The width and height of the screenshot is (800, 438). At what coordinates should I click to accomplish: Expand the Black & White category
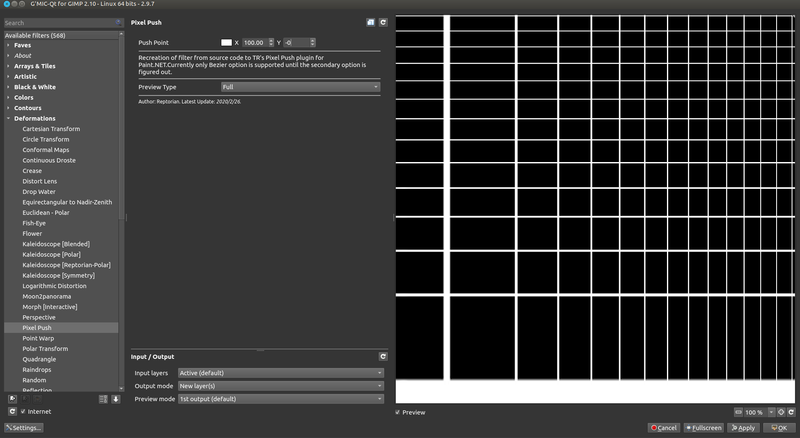[x=8, y=87]
